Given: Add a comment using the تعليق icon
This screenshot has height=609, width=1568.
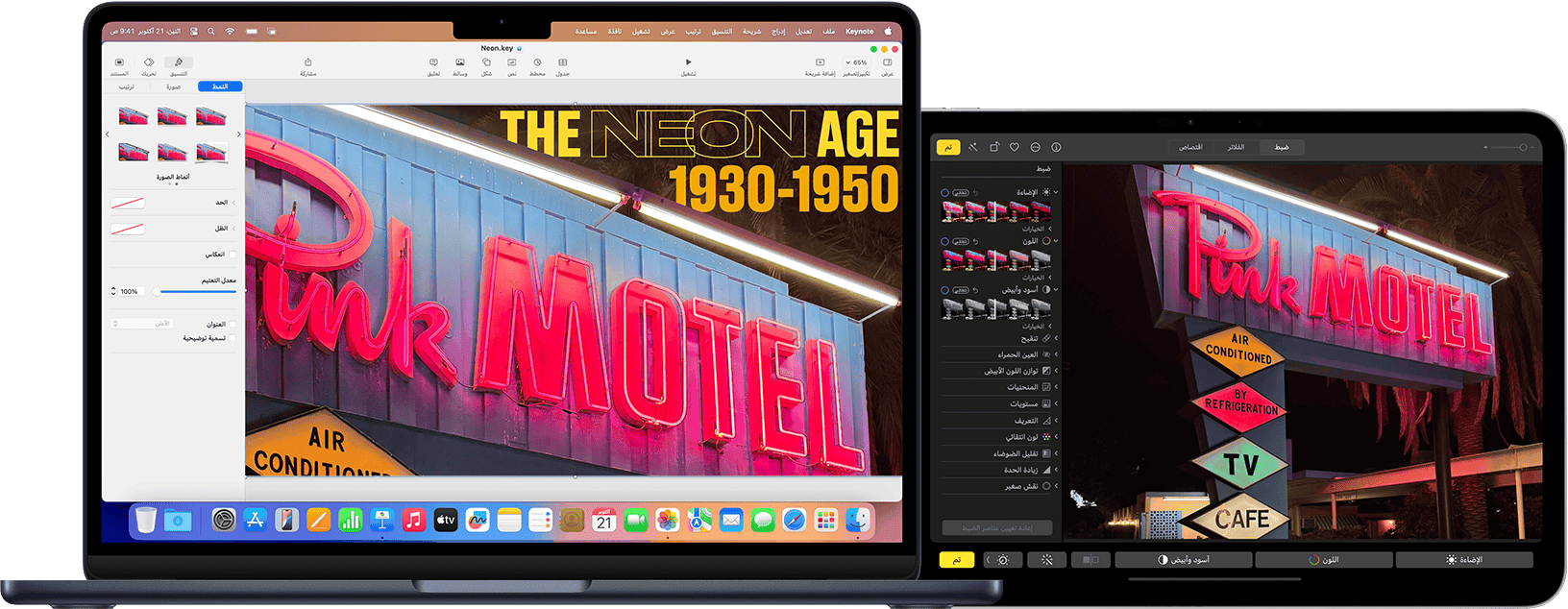Looking at the screenshot, I should [433, 63].
